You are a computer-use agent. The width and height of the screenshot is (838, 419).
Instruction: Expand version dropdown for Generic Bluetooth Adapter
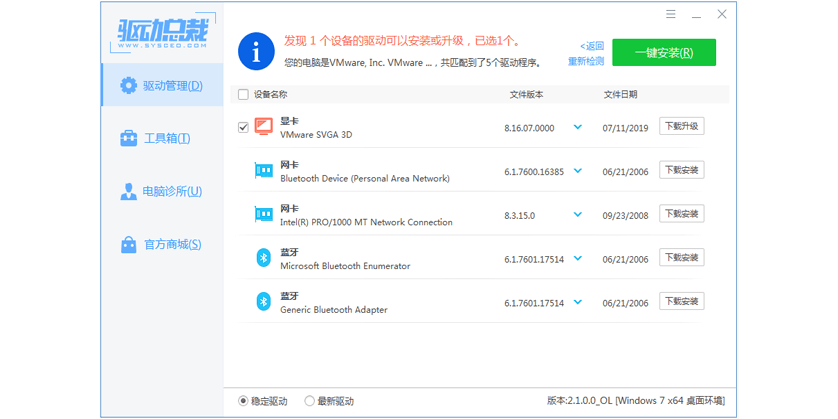pyautogui.click(x=578, y=302)
